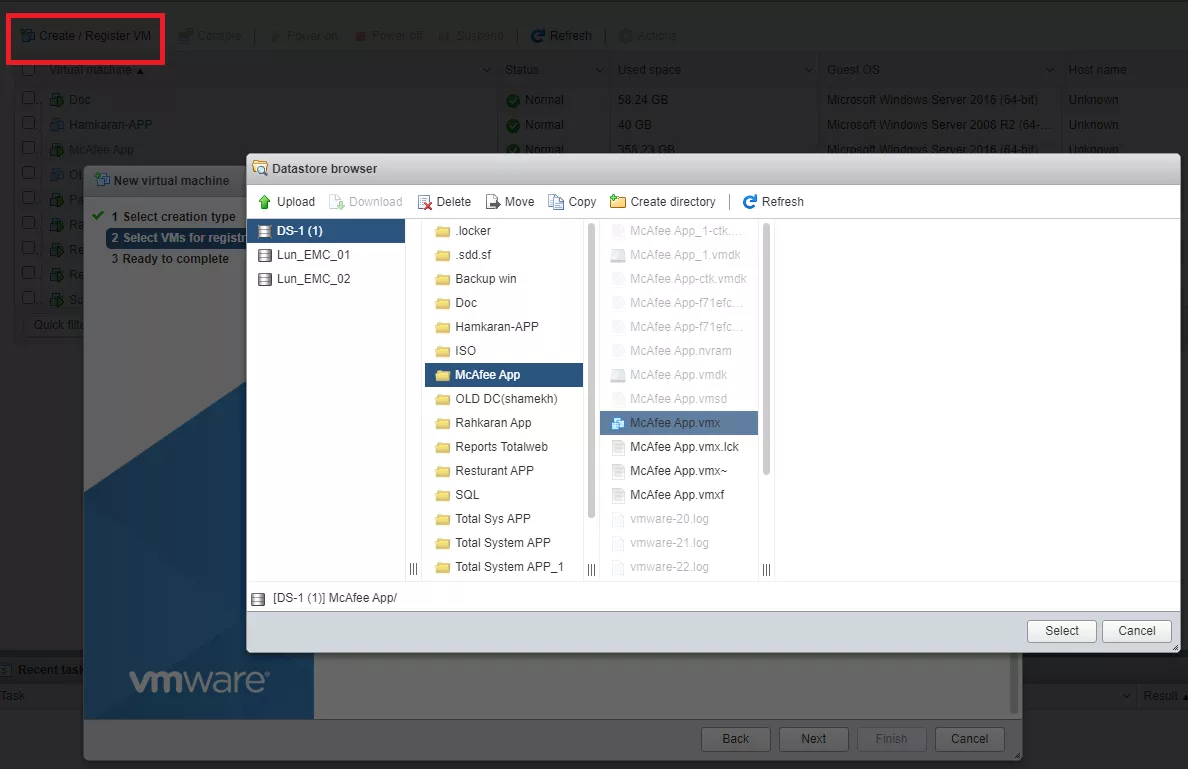Select the McAfee App.vmxf file icon

(x=617, y=495)
